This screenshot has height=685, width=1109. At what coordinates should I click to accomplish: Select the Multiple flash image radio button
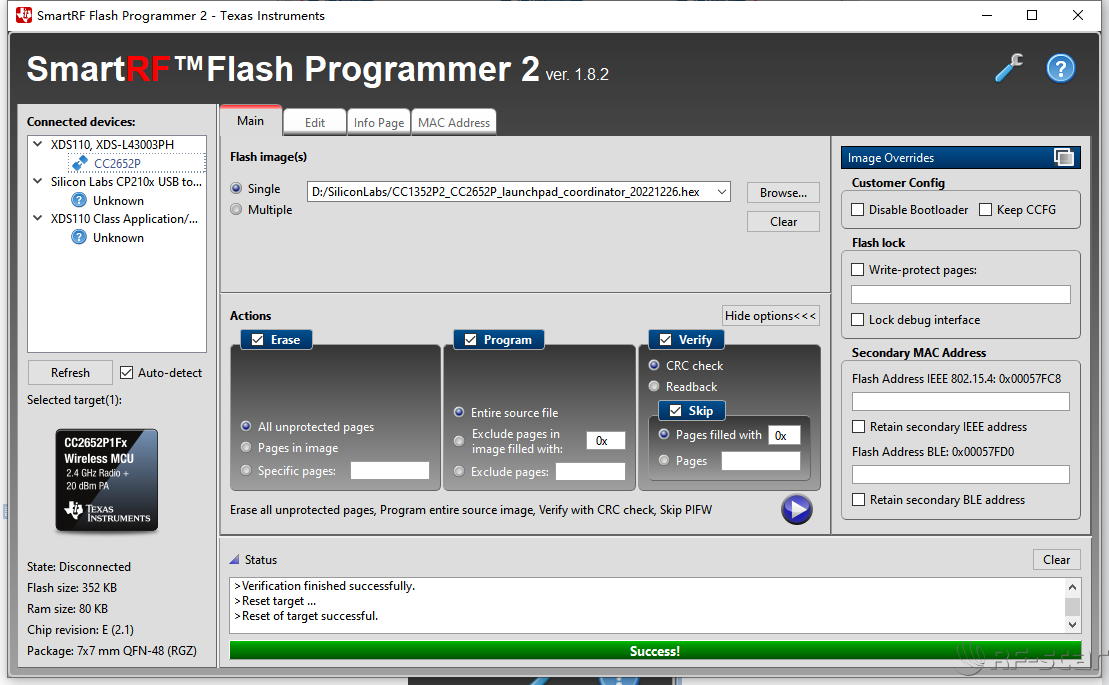(237, 210)
